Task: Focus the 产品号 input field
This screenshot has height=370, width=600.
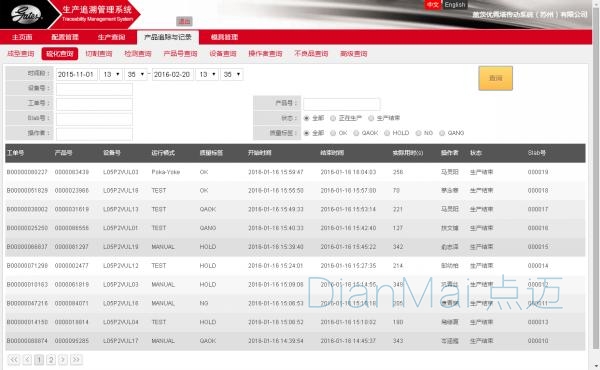Action: tap(342, 104)
